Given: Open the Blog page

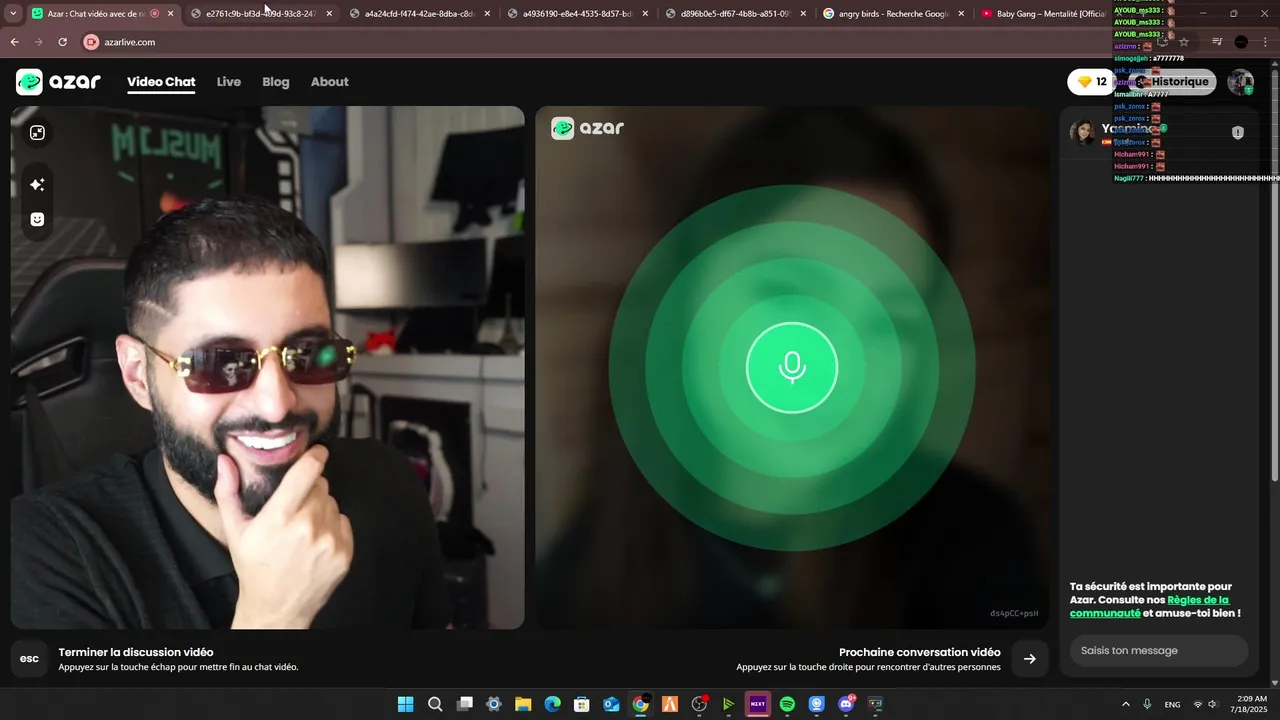Looking at the screenshot, I should coord(276,82).
